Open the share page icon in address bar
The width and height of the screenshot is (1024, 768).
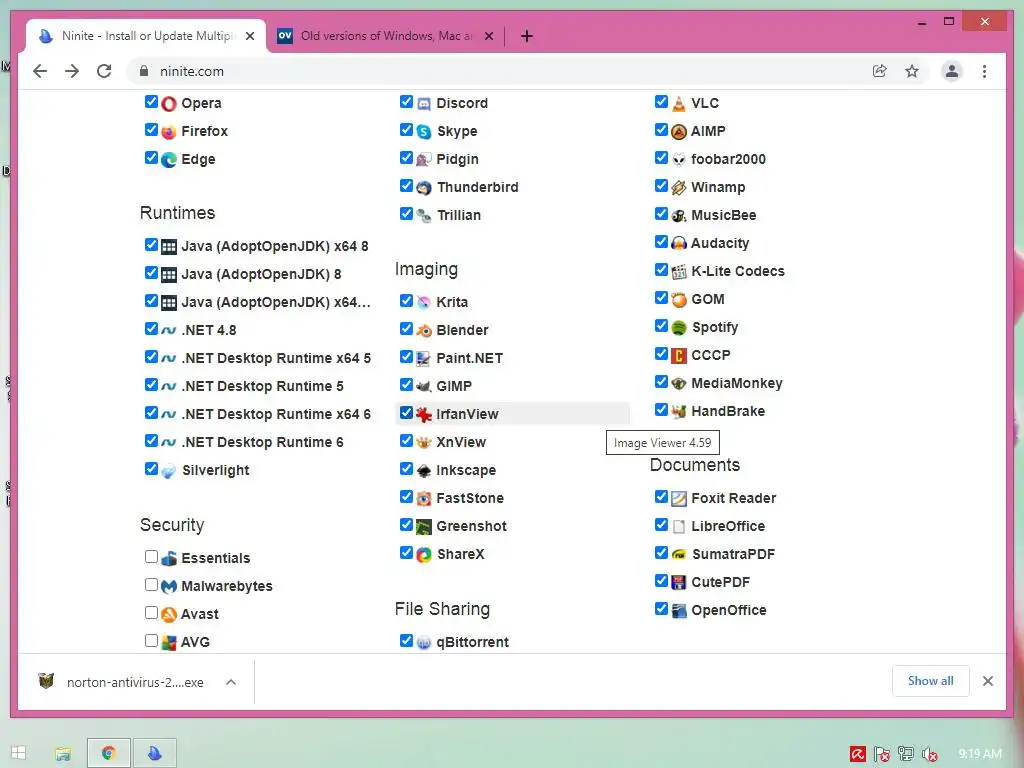coord(880,71)
